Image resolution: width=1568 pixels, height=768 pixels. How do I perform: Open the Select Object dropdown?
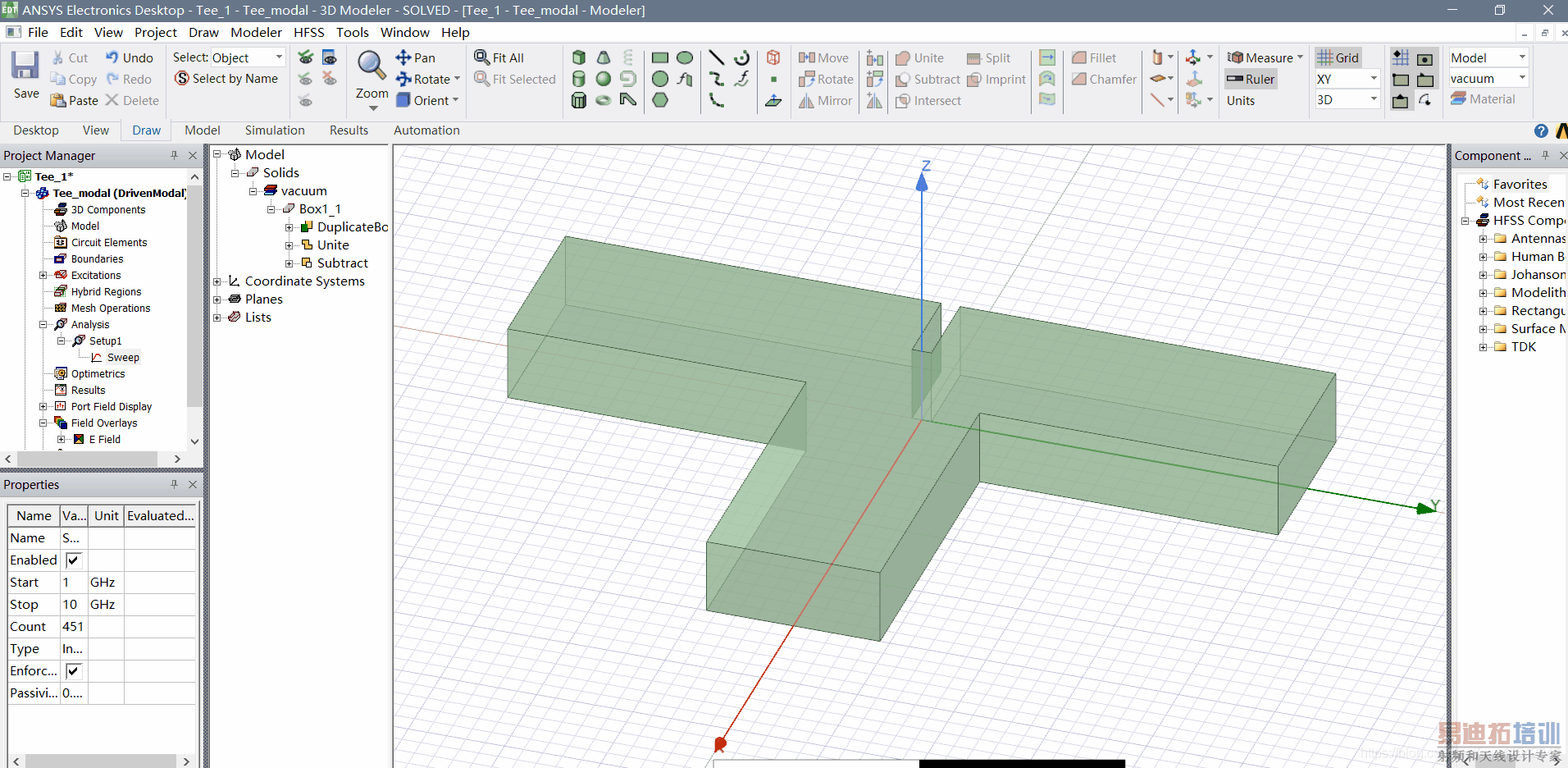[279, 57]
